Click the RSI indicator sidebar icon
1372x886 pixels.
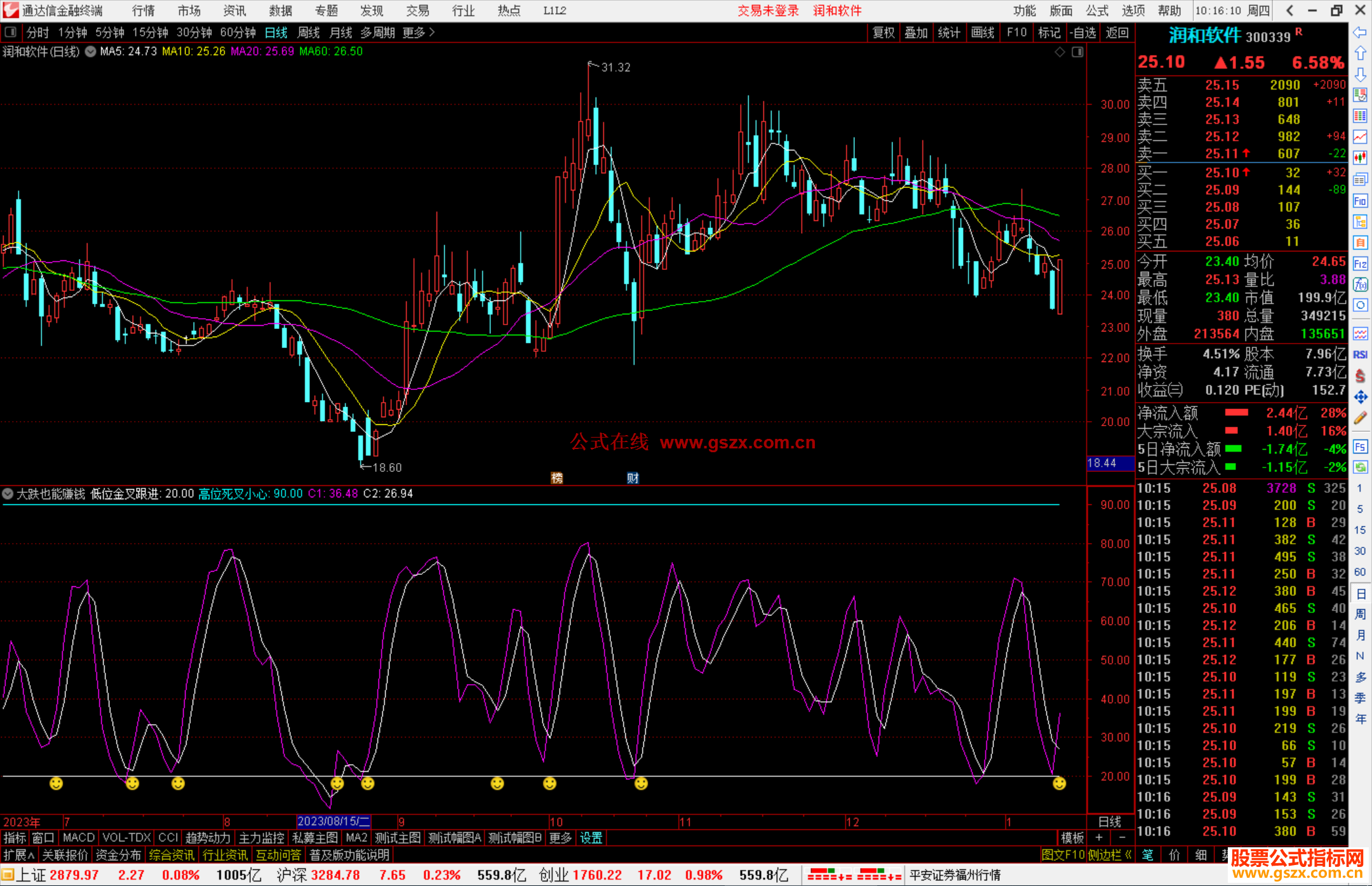click(x=1360, y=354)
